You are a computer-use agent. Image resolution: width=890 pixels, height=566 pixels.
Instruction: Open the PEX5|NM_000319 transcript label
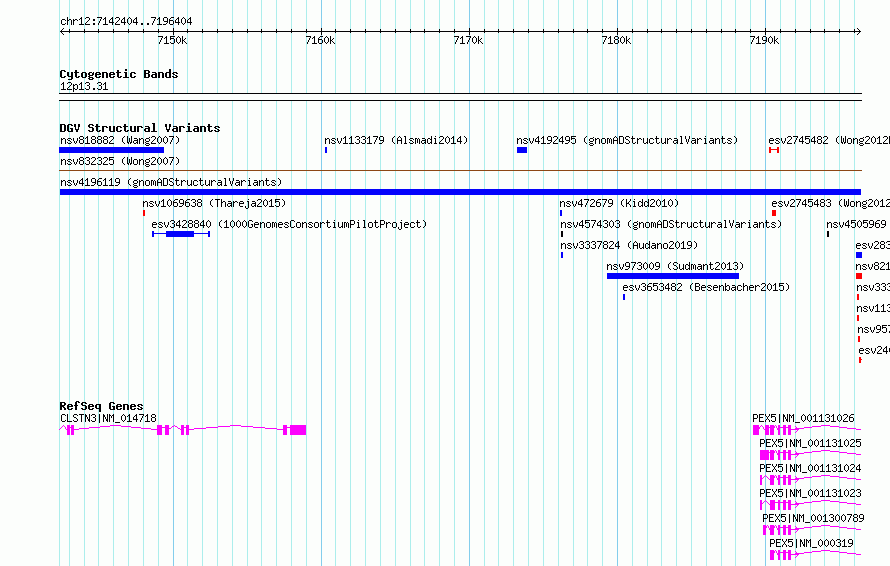click(x=811, y=543)
